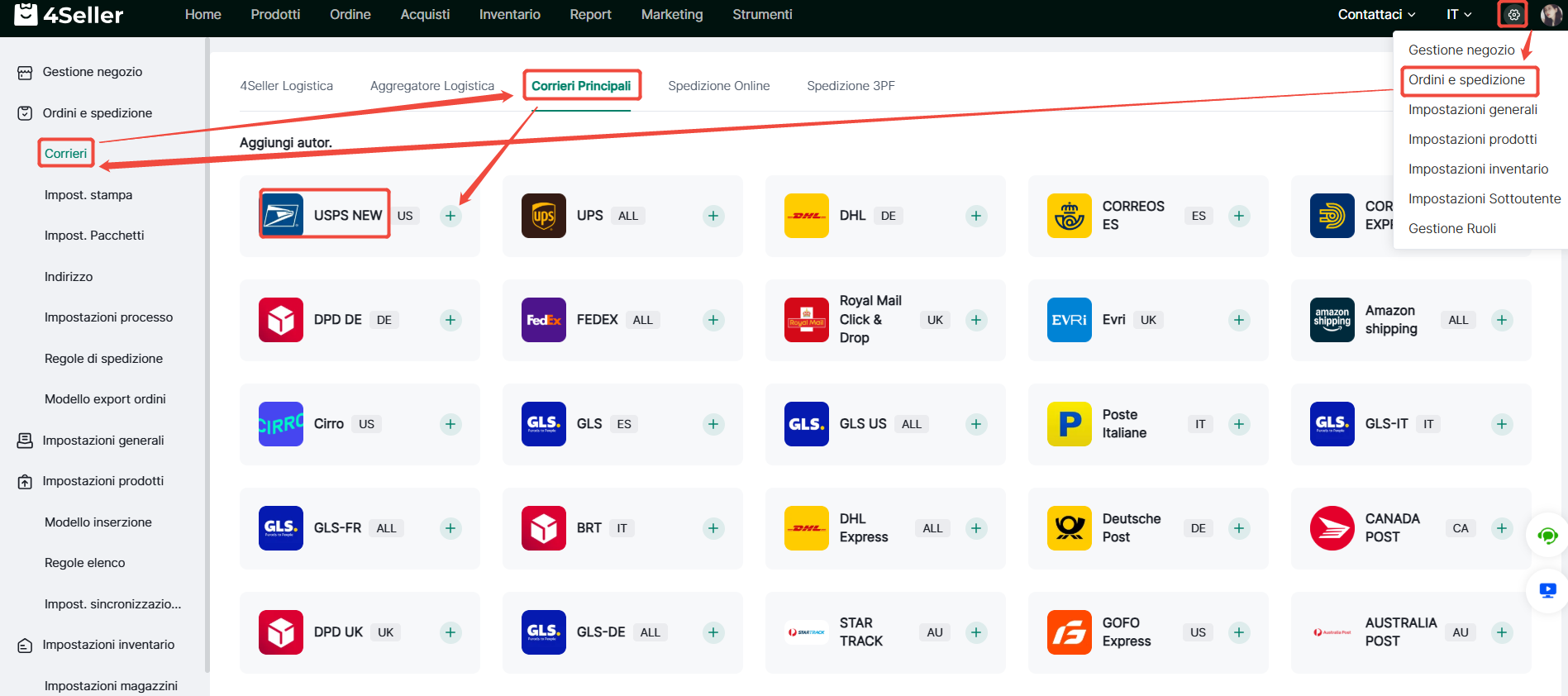Open the green chat support icon
This screenshot has height=696, width=1568.
[x=1547, y=536]
